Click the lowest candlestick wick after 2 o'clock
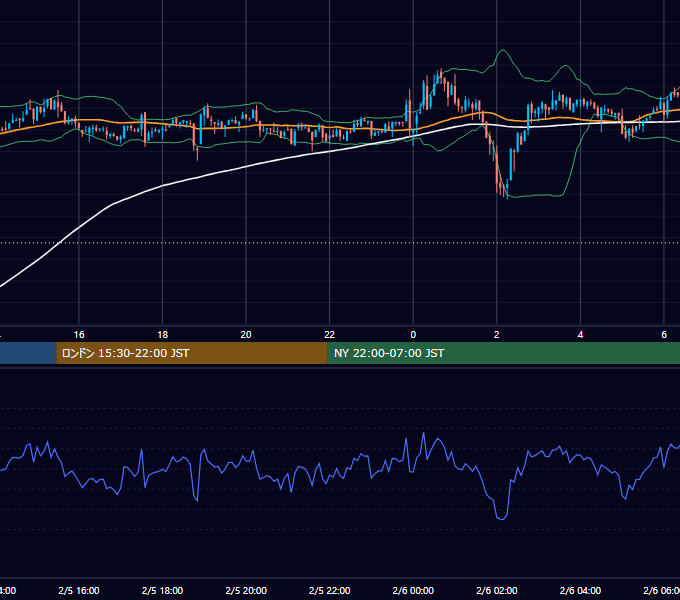This screenshot has height=600, width=680. pos(507,195)
